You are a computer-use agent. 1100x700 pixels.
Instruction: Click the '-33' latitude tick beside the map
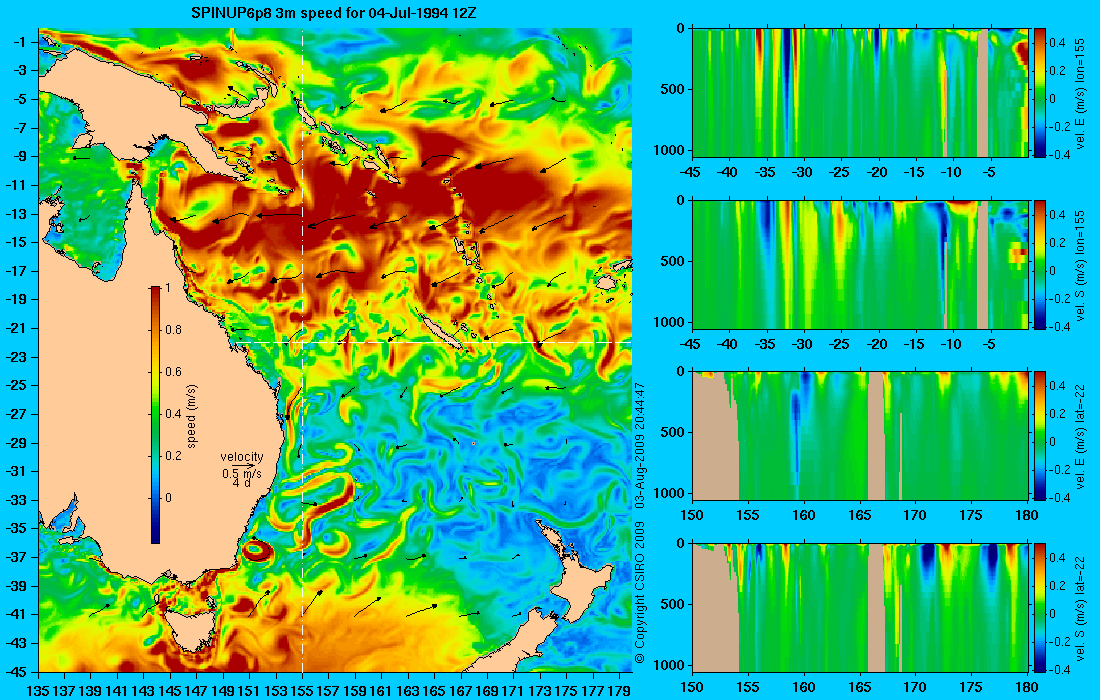click(x=15, y=500)
